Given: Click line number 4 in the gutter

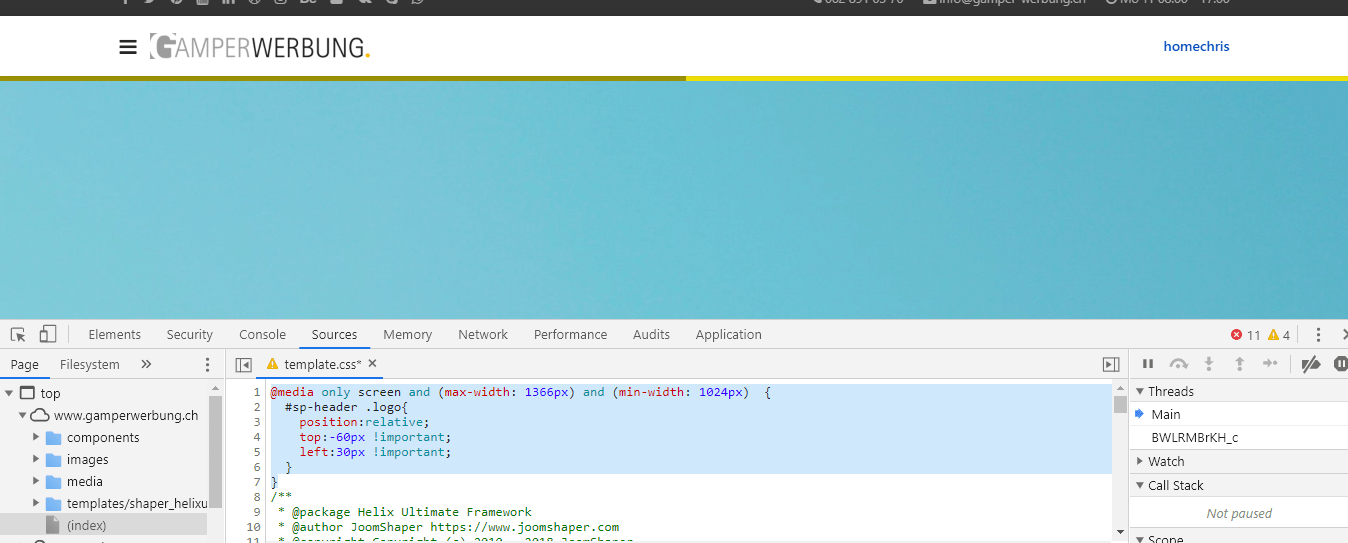Looking at the screenshot, I should pos(257,437).
